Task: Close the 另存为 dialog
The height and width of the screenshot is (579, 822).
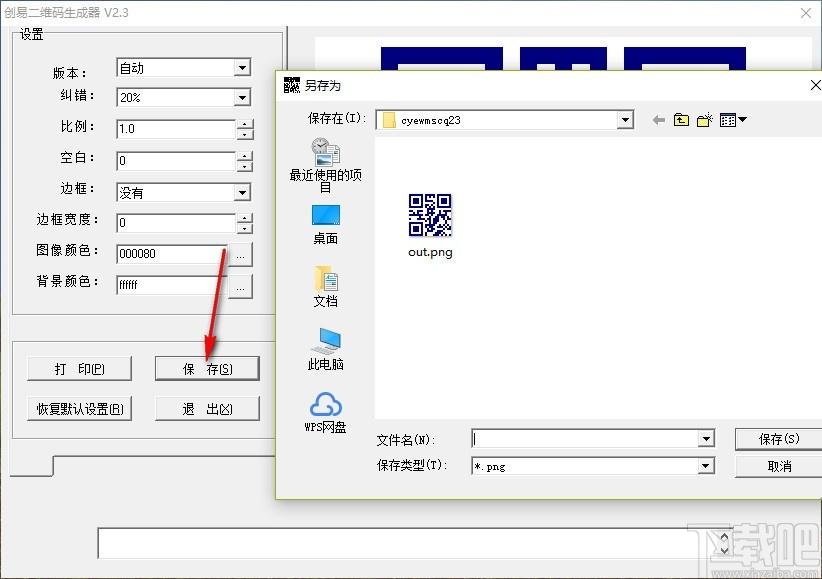Action: point(815,85)
